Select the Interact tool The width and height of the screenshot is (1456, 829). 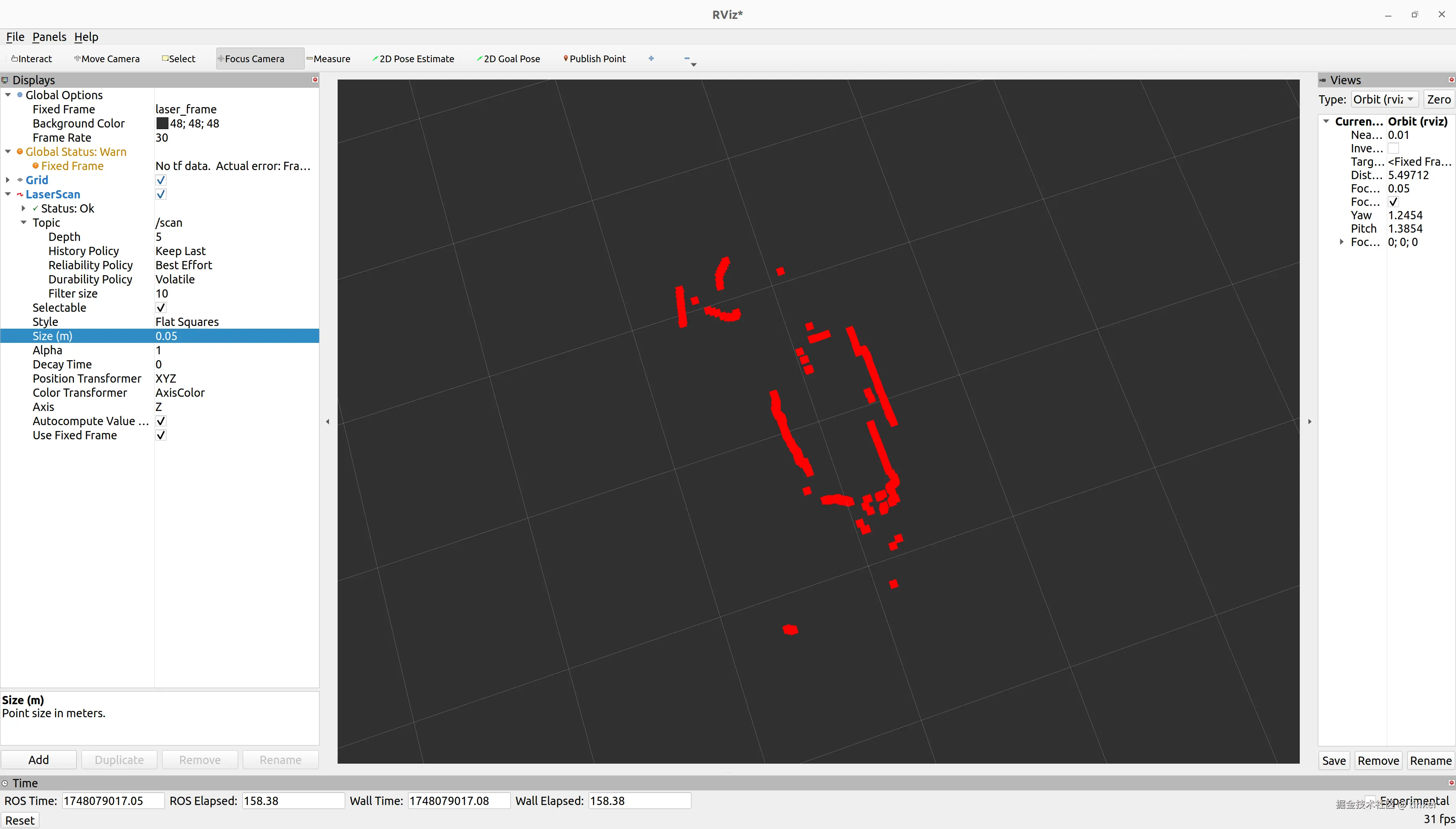tap(32, 59)
